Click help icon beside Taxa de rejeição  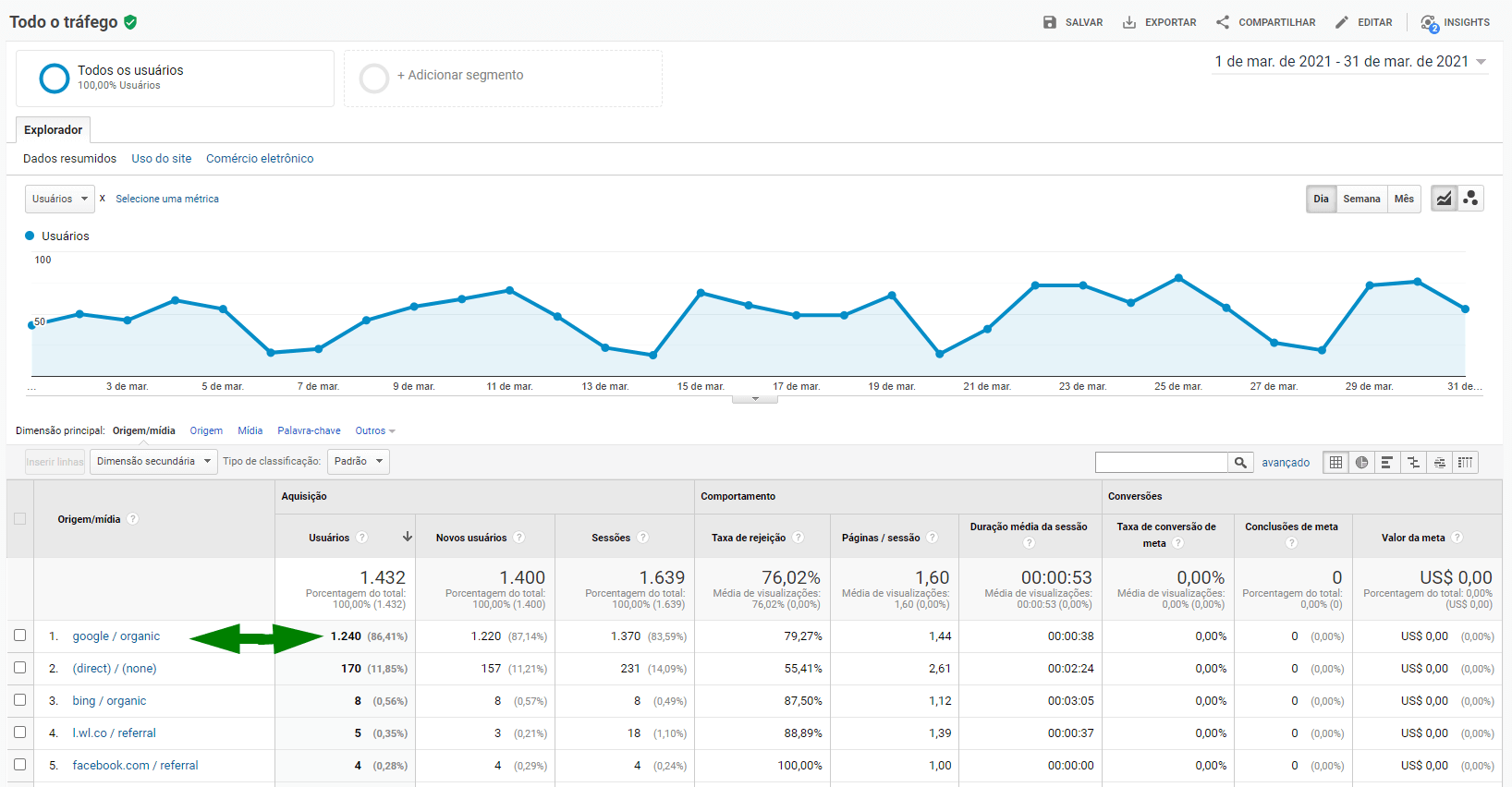tap(799, 538)
